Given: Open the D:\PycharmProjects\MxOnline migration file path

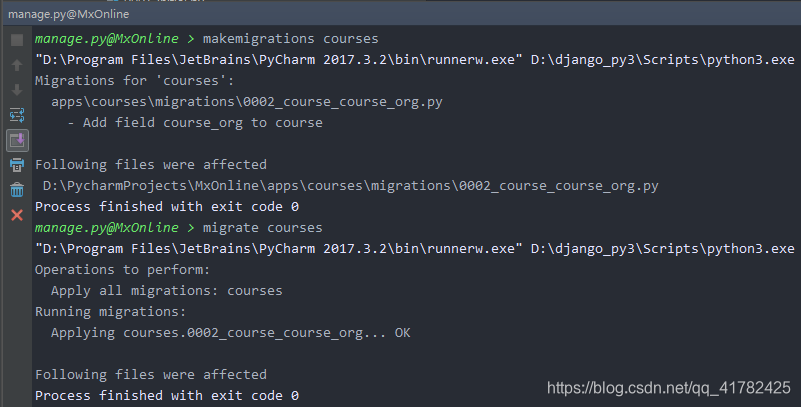Looking at the screenshot, I should tap(350, 185).
